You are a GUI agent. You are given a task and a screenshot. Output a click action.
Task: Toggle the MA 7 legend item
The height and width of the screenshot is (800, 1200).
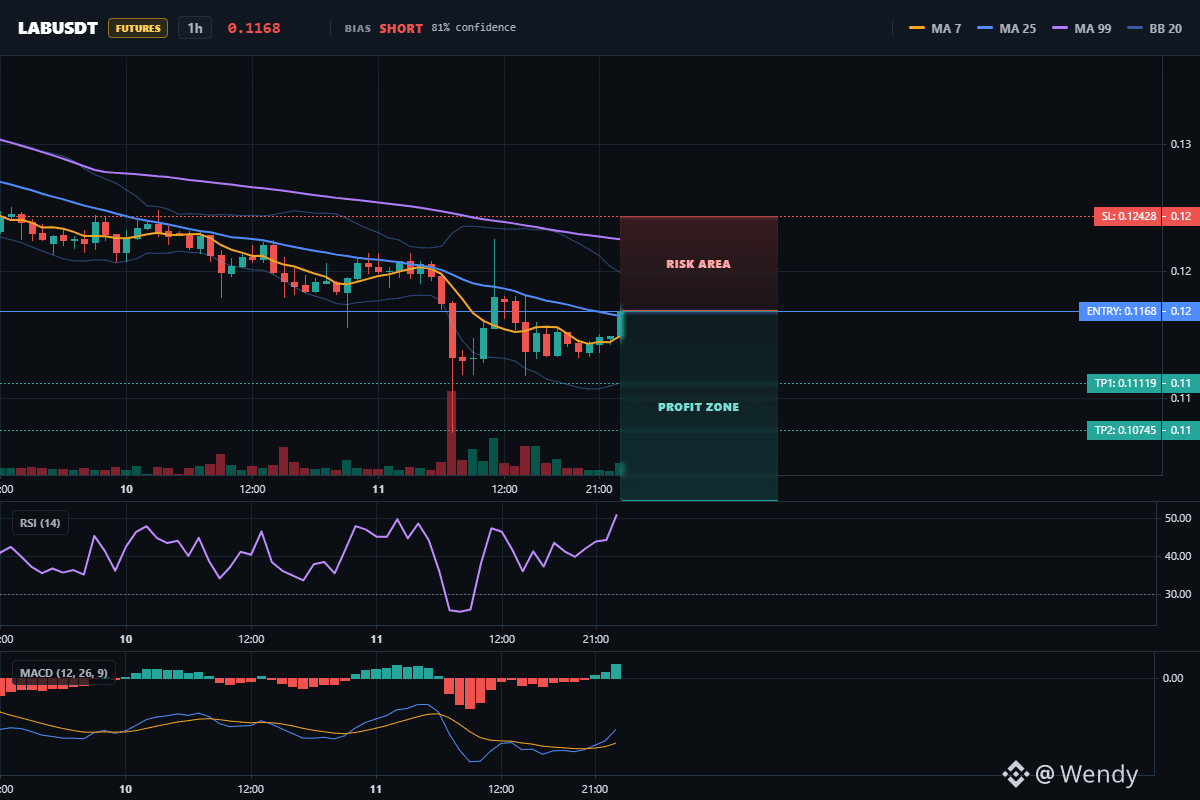click(935, 28)
